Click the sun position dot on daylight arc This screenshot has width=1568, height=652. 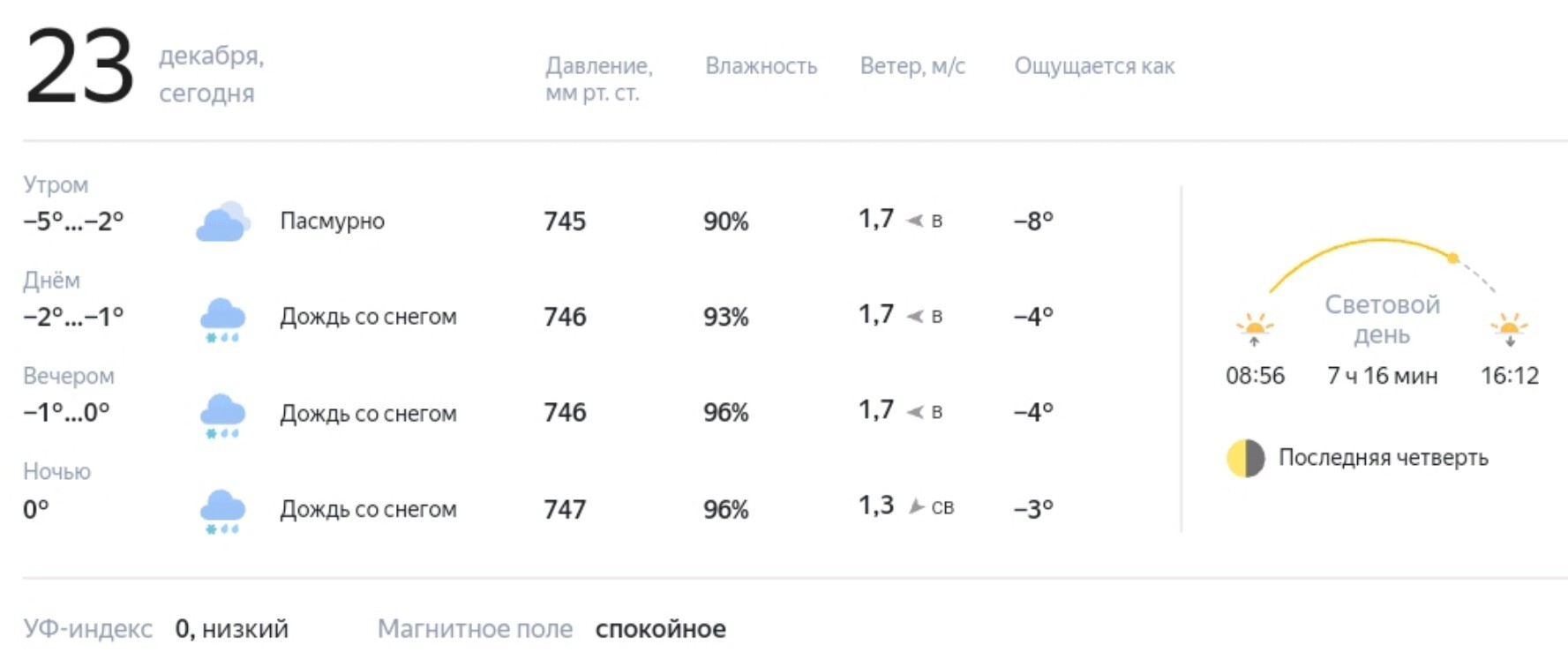click(x=1453, y=258)
